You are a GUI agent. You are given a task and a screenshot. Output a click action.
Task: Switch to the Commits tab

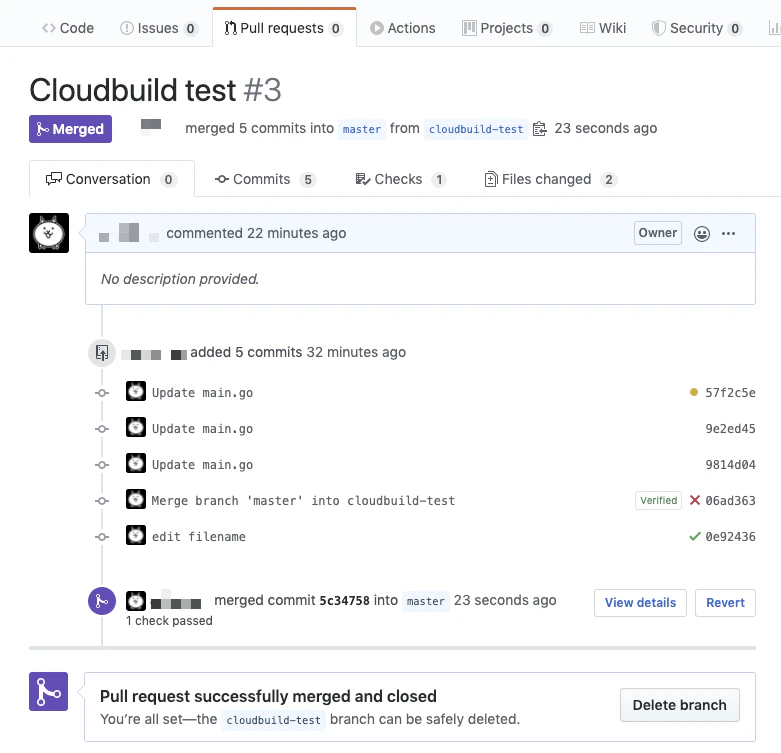coord(265,179)
